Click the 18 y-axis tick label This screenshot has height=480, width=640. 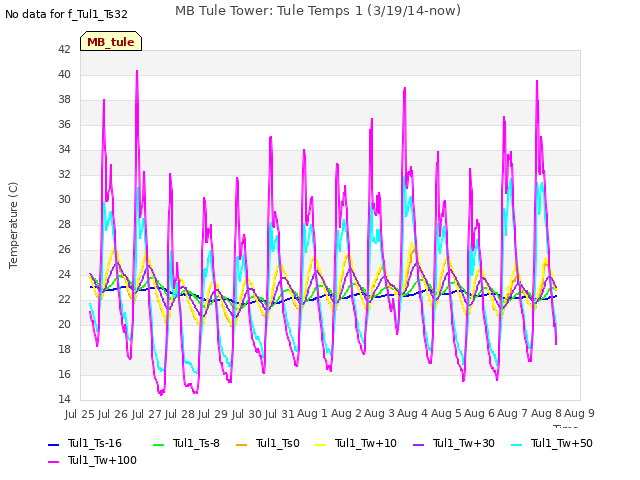click(x=64, y=349)
